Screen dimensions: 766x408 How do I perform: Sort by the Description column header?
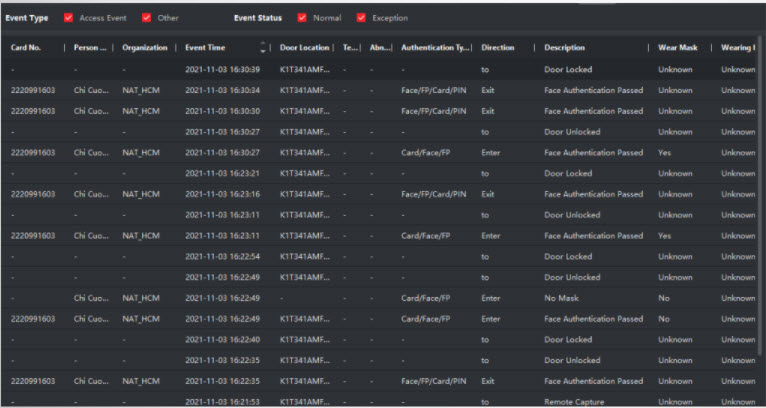point(565,48)
